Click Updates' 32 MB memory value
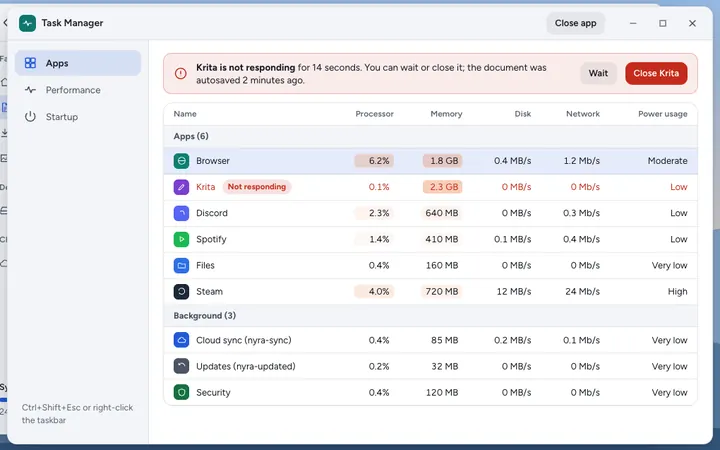Screen dimensions: 720x450 click(444, 366)
